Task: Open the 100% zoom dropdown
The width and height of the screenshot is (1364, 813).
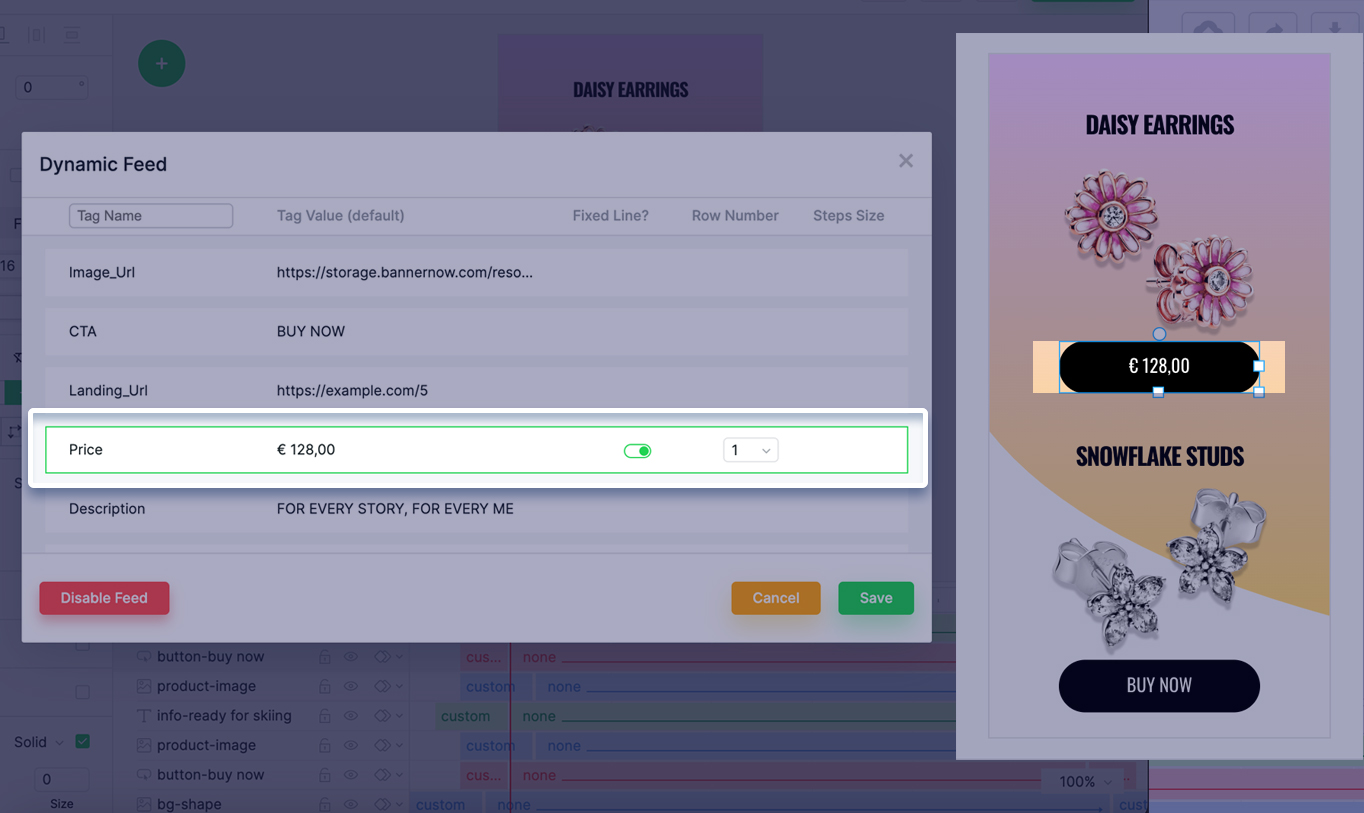Action: pyautogui.click(x=1084, y=782)
